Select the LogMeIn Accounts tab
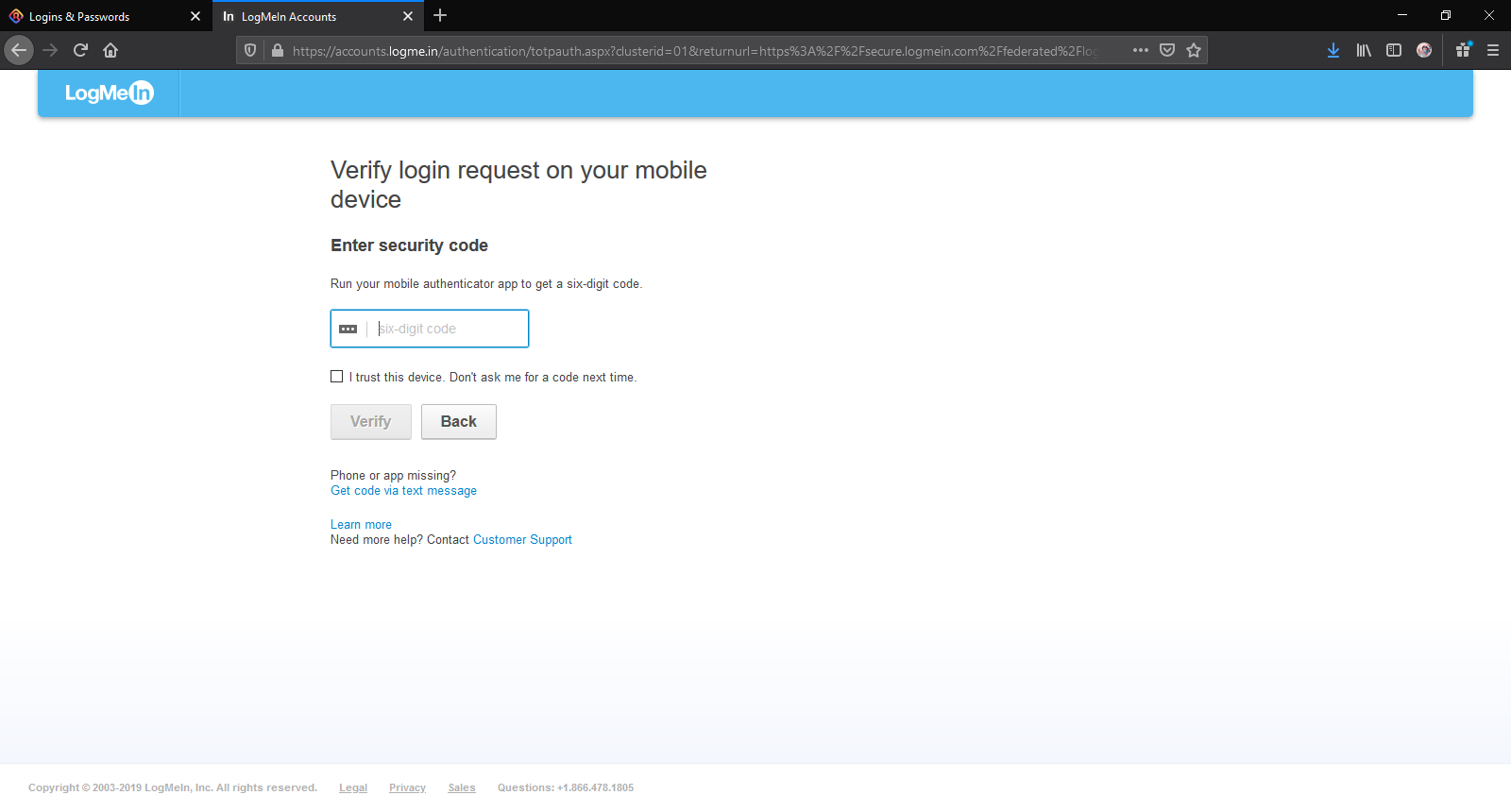1511x812 pixels. [316, 16]
